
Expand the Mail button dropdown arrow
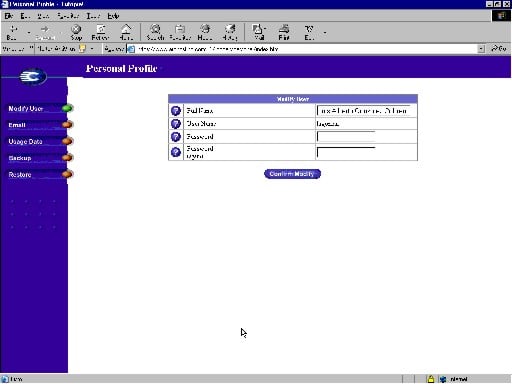pos(265,29)
